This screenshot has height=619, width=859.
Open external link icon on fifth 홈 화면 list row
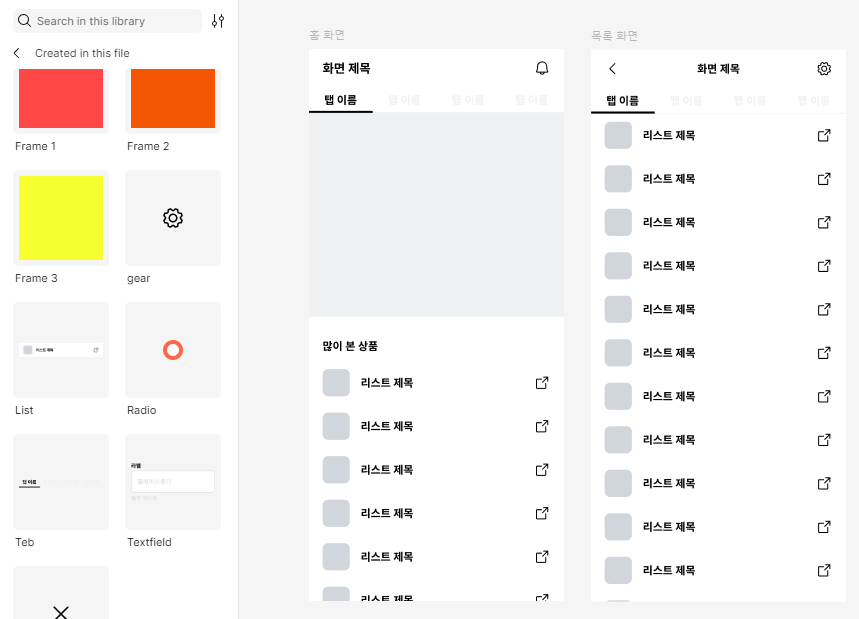pos(542,557)
